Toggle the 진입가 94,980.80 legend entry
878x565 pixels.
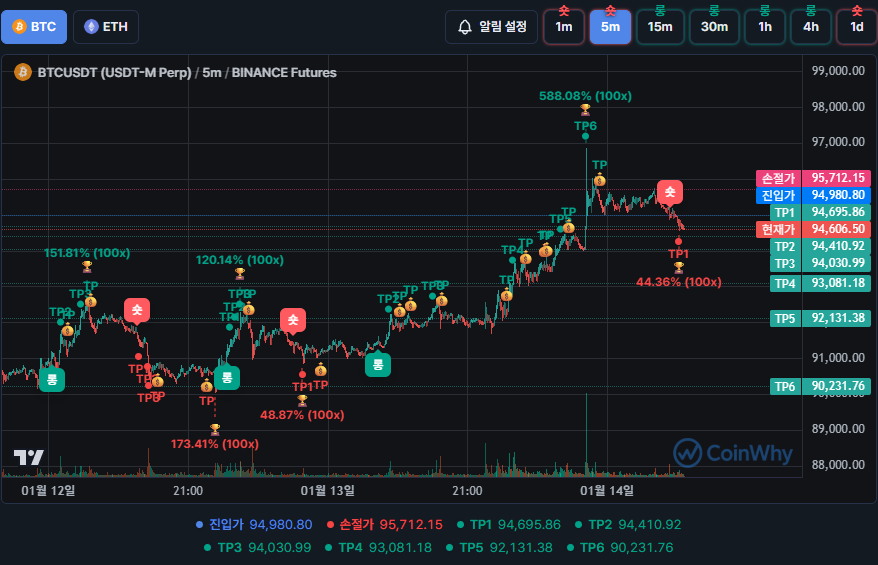tap(255, 524)
